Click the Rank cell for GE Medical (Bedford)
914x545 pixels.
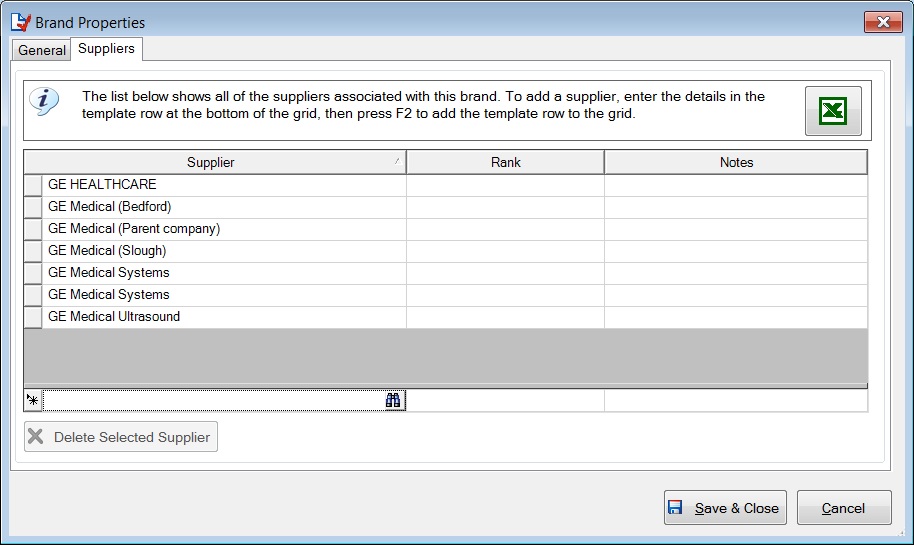click(x=505, y=207)
